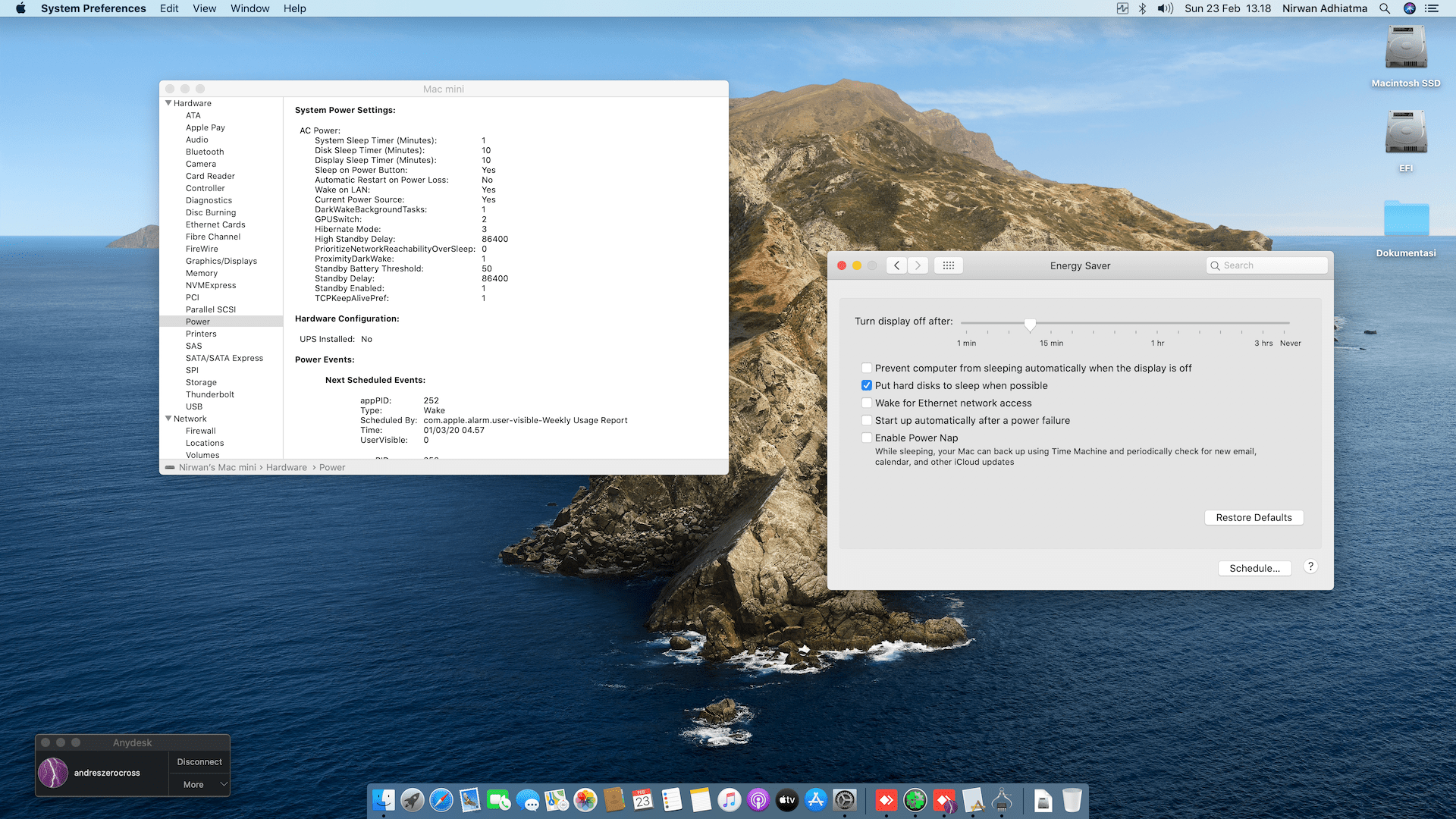Viewport: 1456px width, 819px height.
Task: Select Bluetooth in the Mac mini hardware list
Action: click(205, 152)
